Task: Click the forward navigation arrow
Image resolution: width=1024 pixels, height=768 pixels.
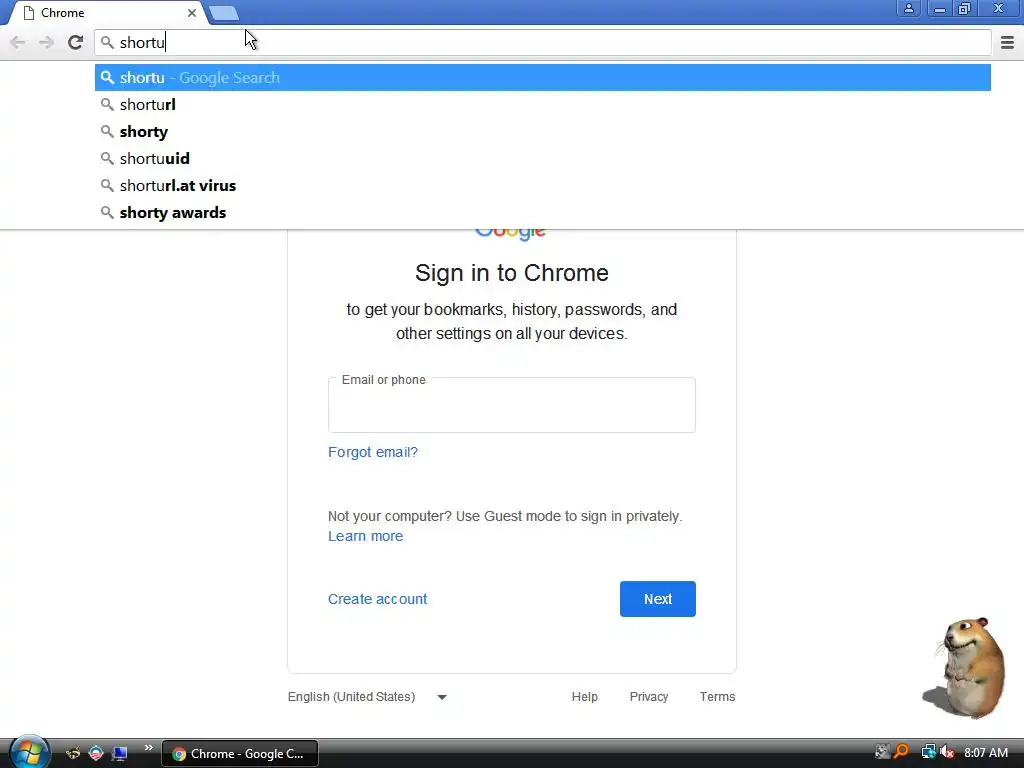Action: 46,42
